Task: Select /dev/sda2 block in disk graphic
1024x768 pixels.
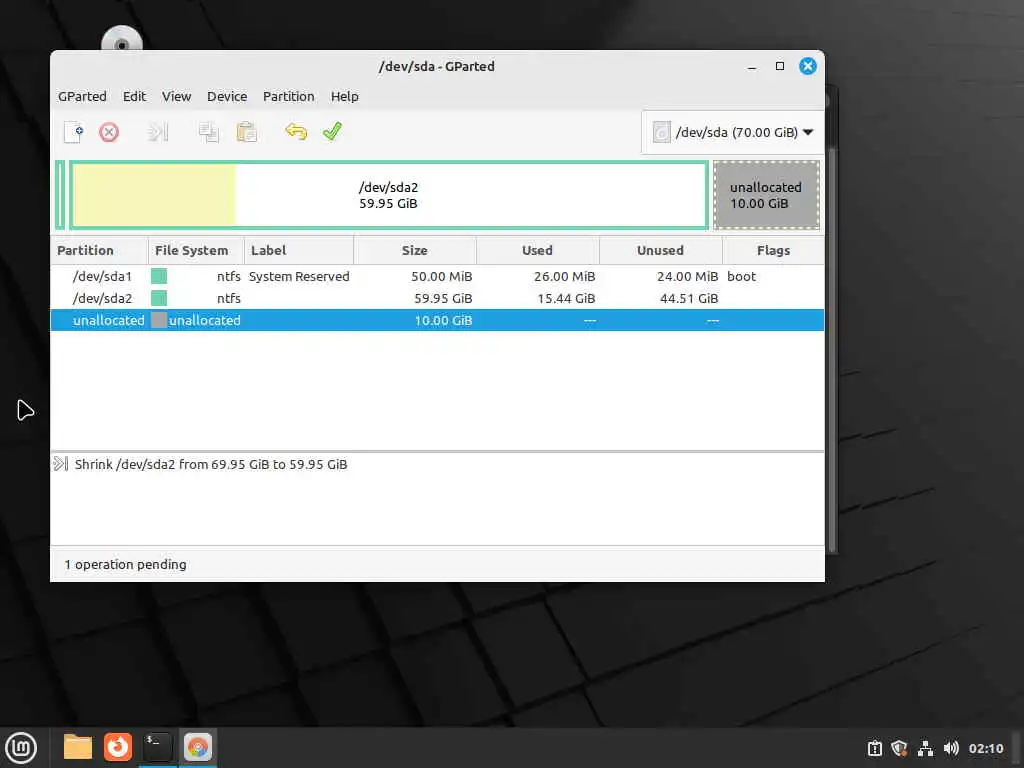Action: (x=389, y=195)
